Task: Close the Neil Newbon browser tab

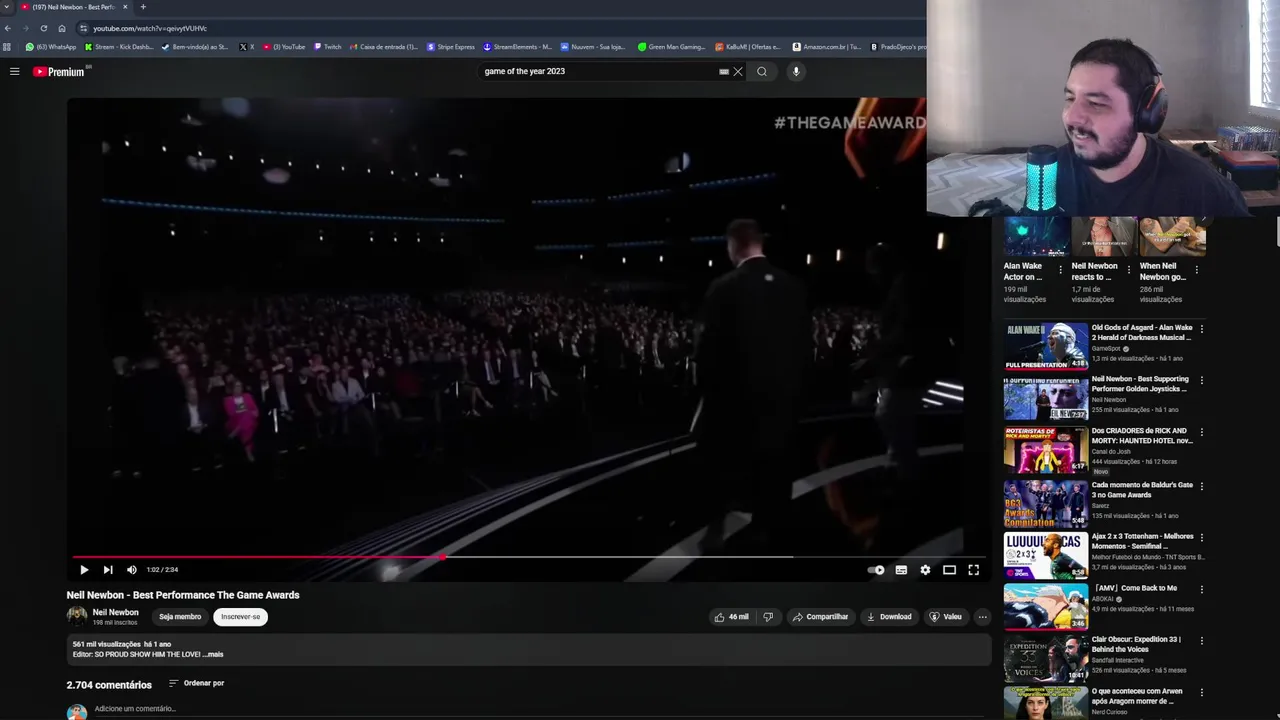Action: [125, 7]
